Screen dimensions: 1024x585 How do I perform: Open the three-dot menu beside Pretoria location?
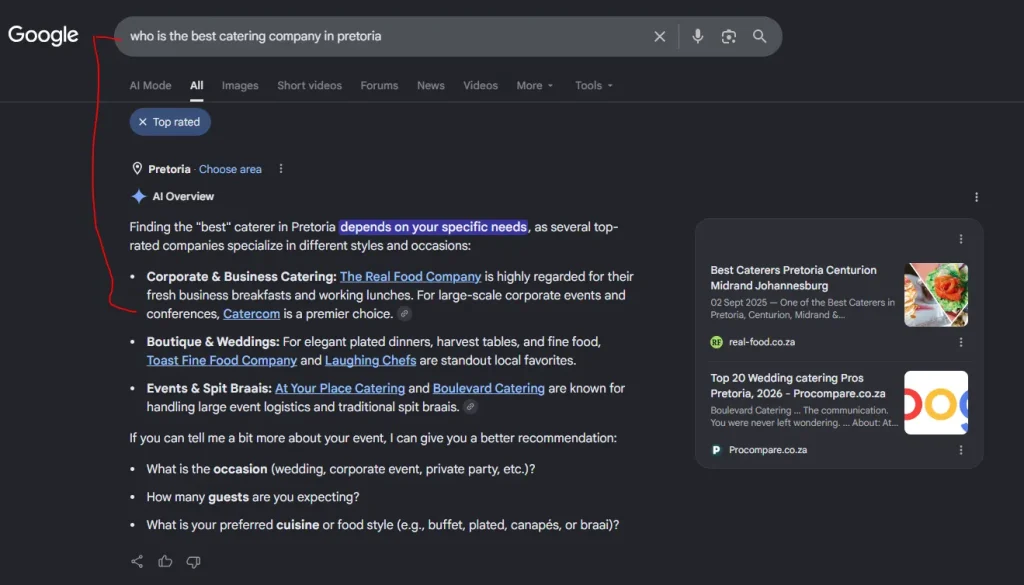click(281, 169)
